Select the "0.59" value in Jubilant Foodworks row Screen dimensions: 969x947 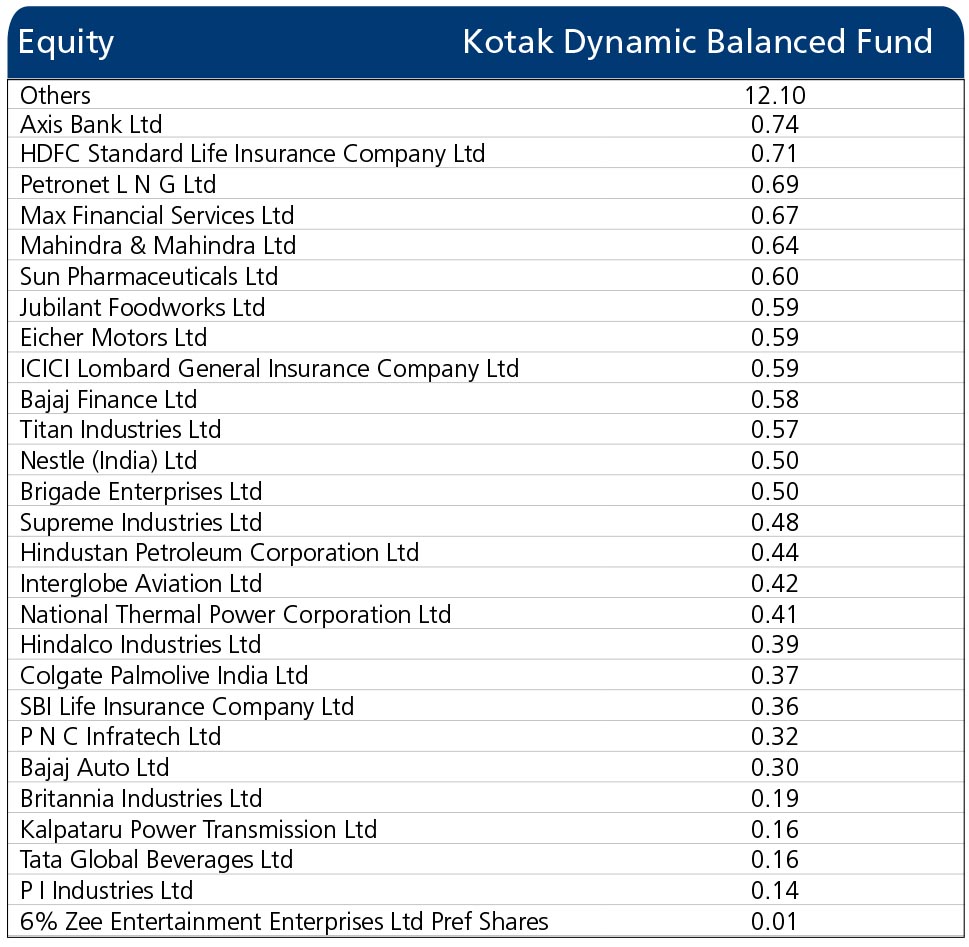[775, 307]
